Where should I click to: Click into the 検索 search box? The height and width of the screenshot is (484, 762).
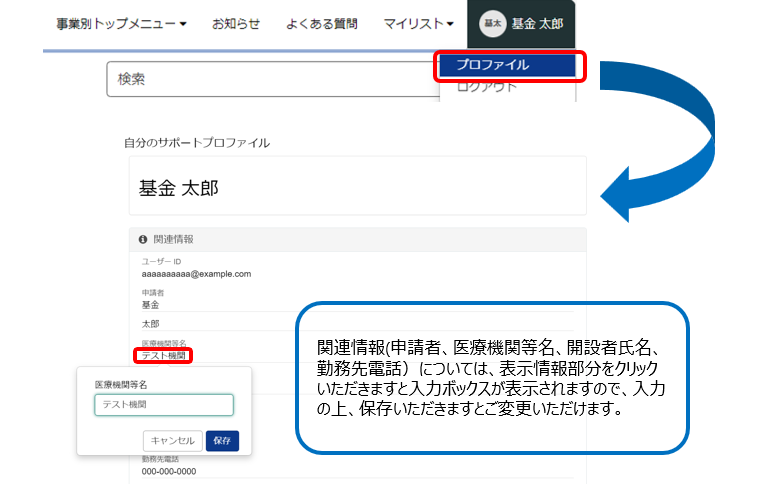point(270,79)
